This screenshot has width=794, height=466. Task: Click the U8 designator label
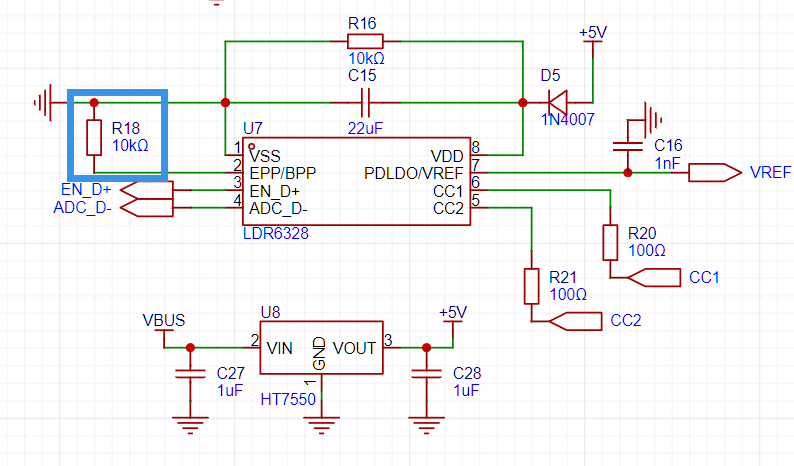coord(270,313)
